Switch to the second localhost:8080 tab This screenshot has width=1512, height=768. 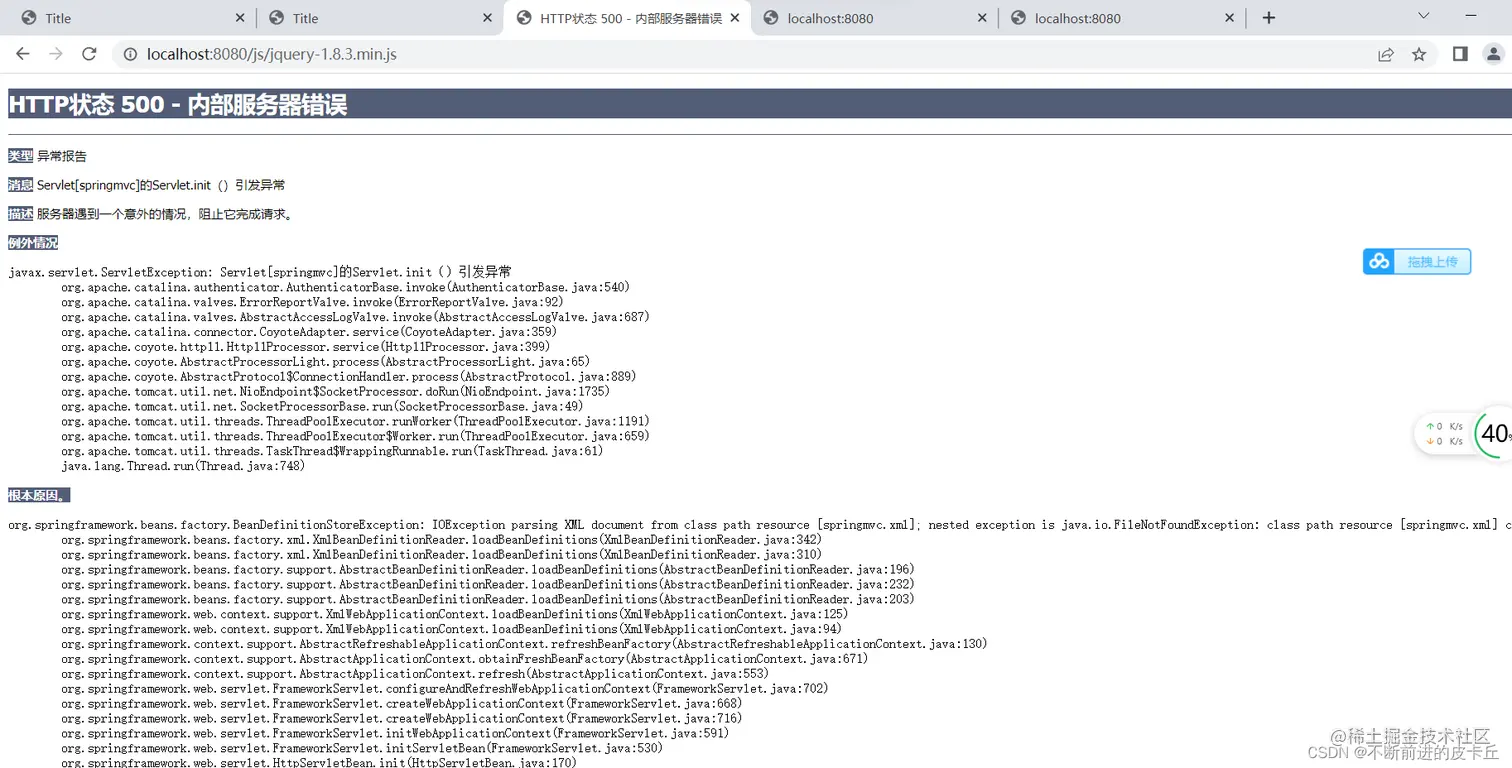coord(1122,18)
